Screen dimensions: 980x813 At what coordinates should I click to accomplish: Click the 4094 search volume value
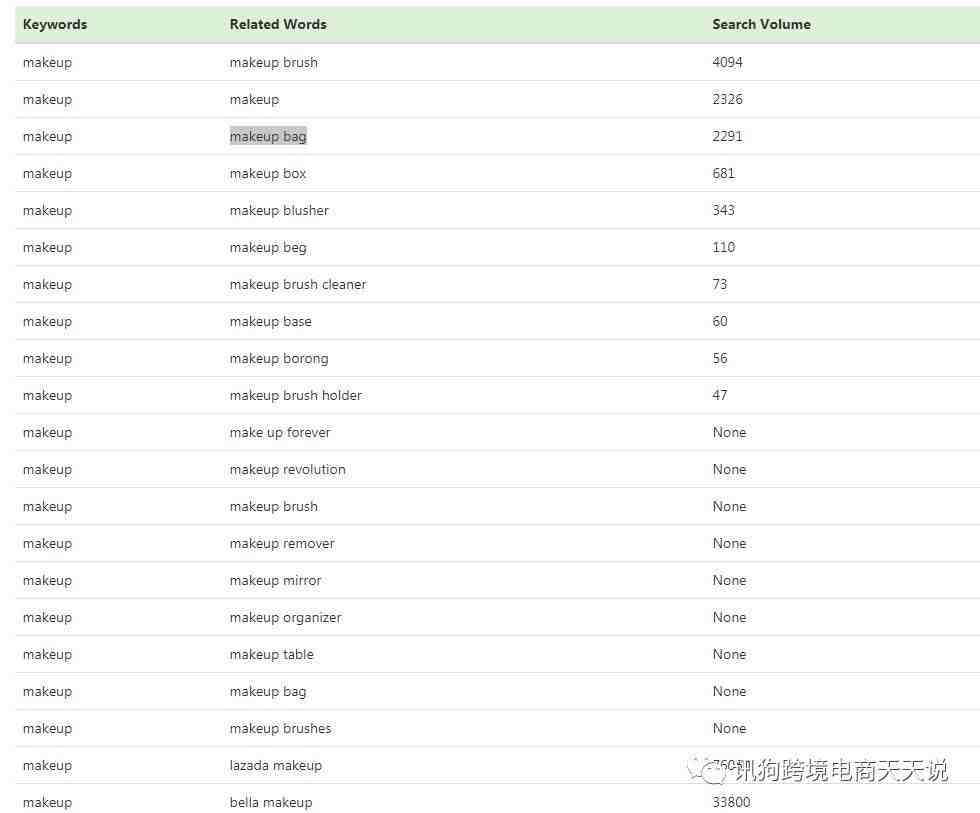click(728, 62)
